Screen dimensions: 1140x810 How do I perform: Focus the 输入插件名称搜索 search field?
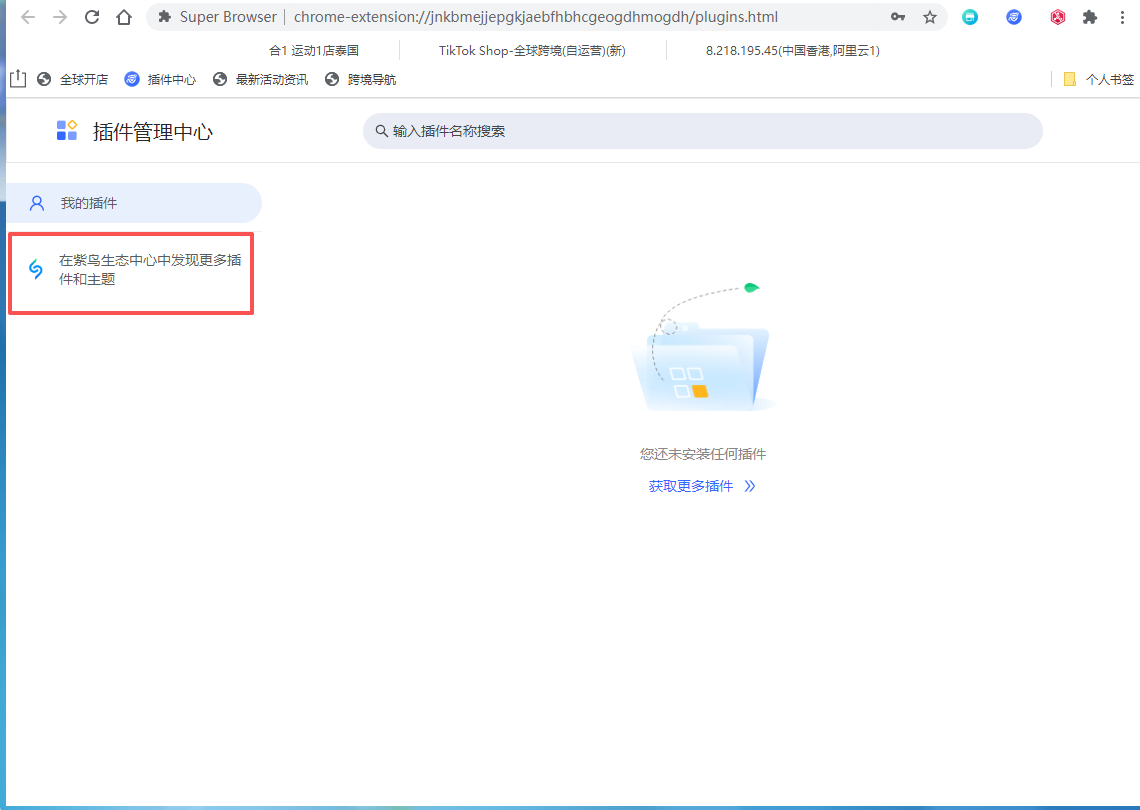coord(702,131)
